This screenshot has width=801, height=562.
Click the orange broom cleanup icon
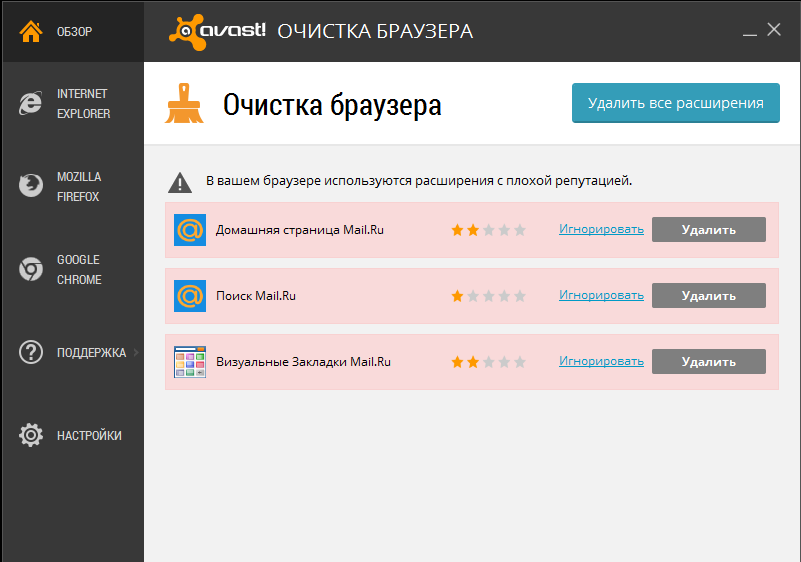tap(184, 104)
